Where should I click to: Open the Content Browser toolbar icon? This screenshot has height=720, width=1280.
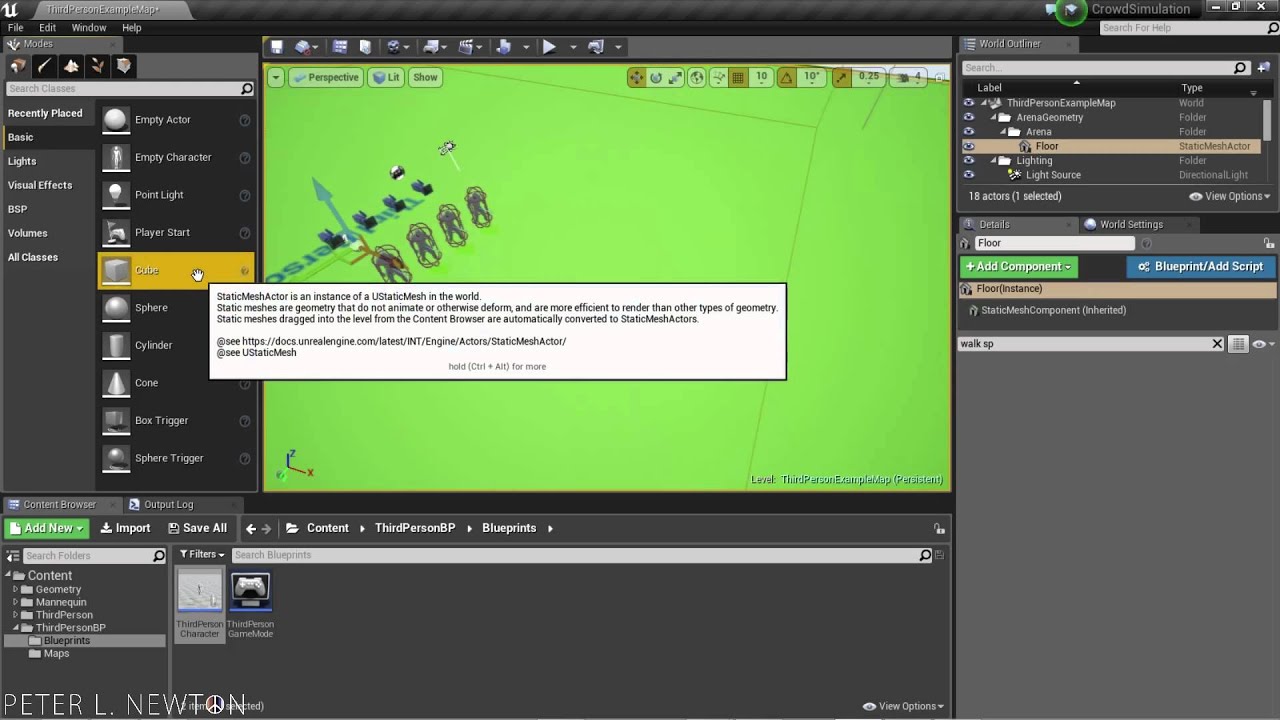pos(340,47)
